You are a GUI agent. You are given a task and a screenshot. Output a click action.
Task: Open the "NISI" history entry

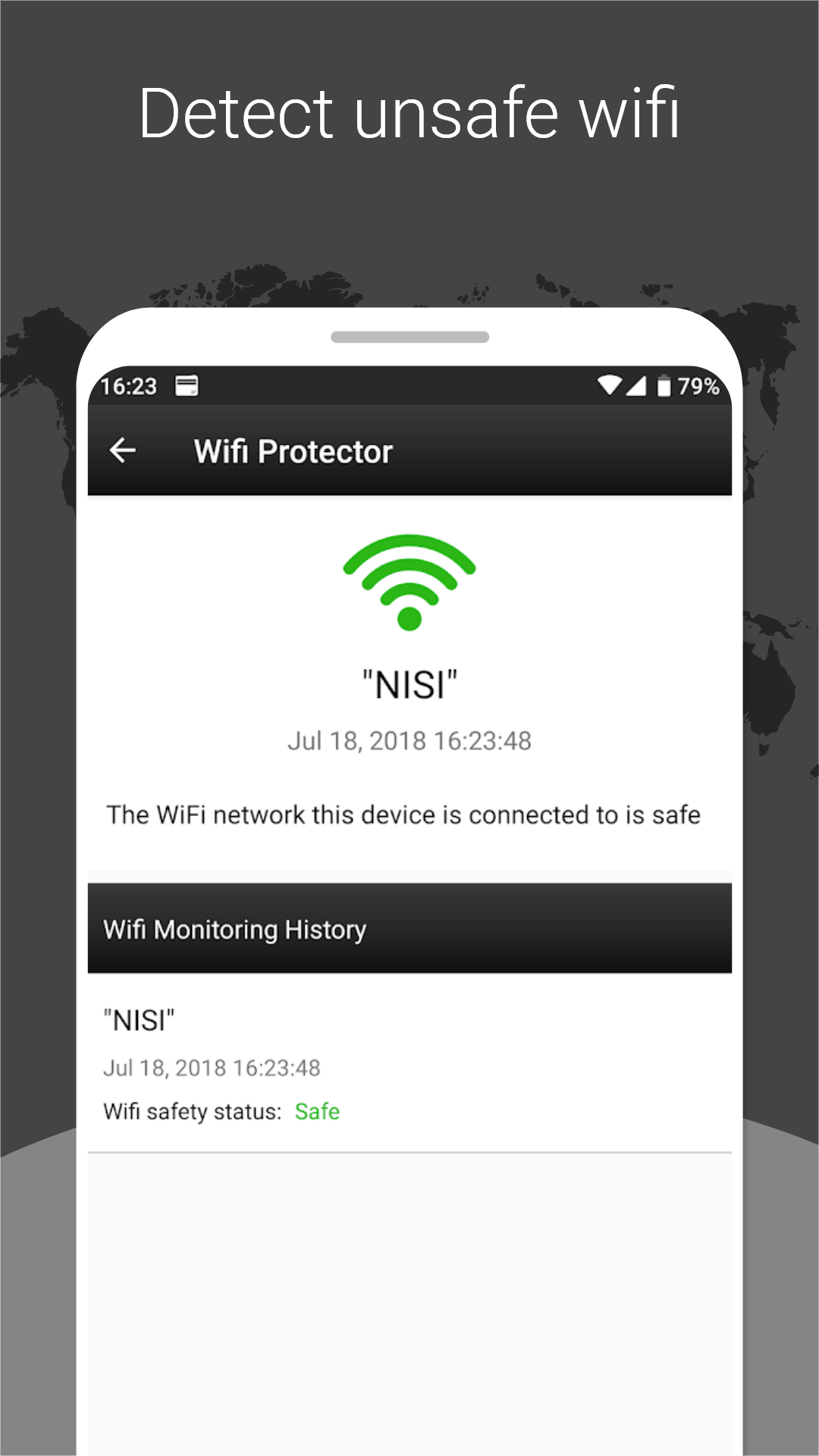409,1064
